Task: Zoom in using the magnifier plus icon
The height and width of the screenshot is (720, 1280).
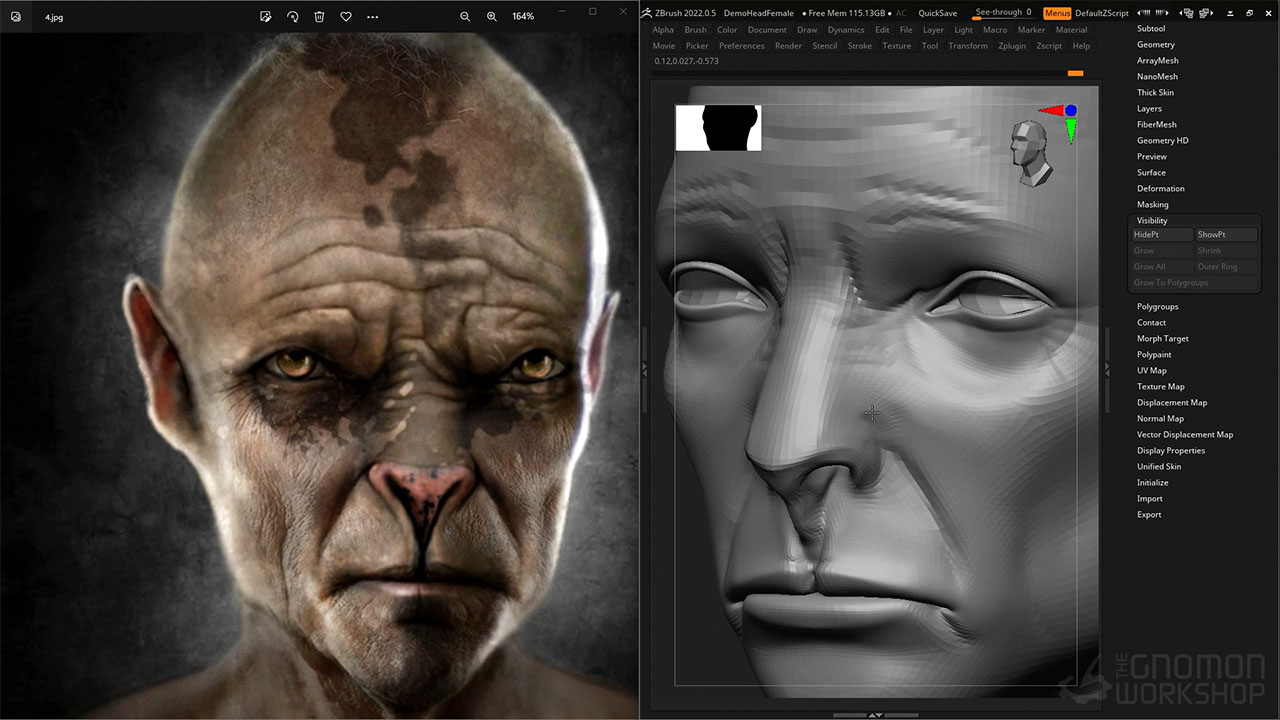Action: [491, 17]
